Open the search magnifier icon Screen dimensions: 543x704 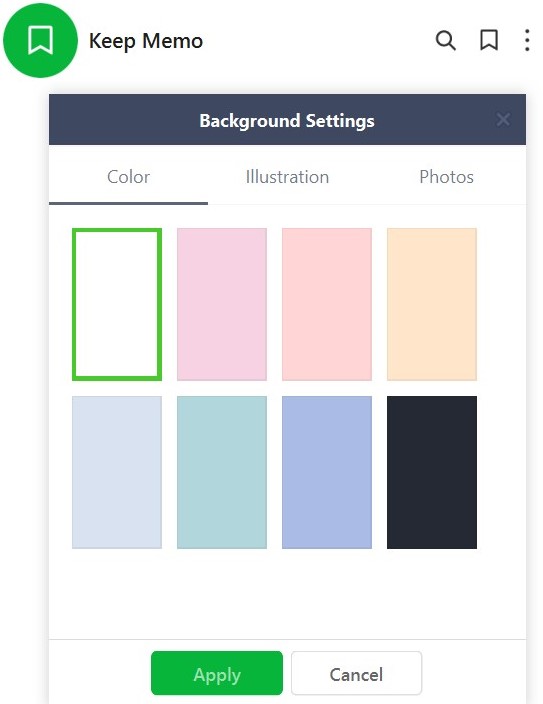pyautogui.click(x=445, y=40)
